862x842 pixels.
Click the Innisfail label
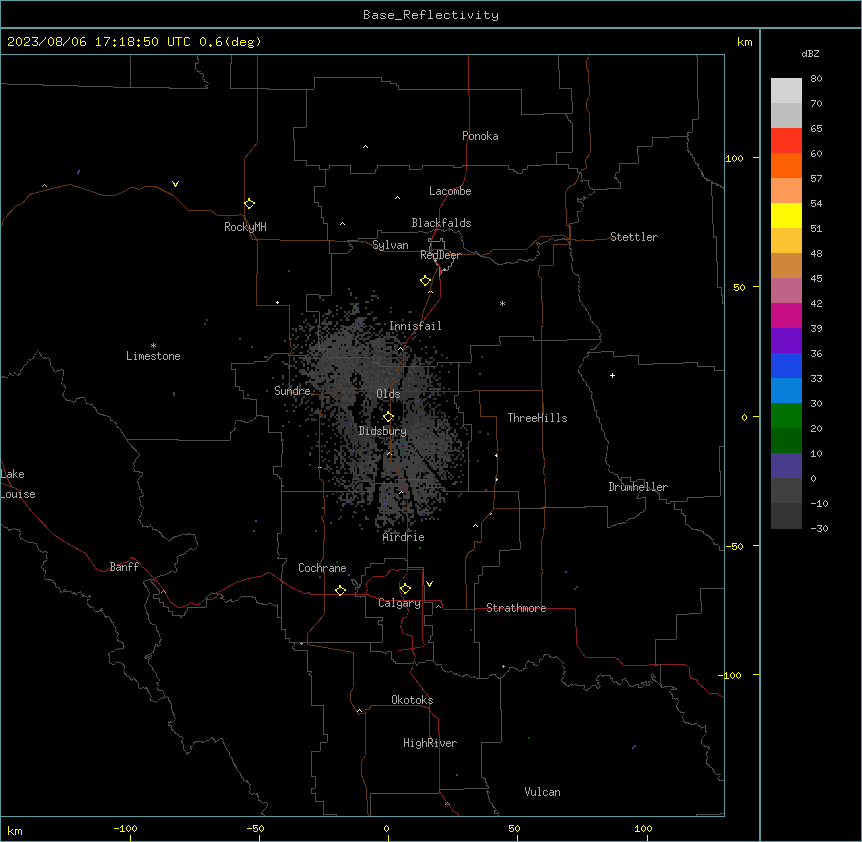pyautogui.click(x=415, y=326)
